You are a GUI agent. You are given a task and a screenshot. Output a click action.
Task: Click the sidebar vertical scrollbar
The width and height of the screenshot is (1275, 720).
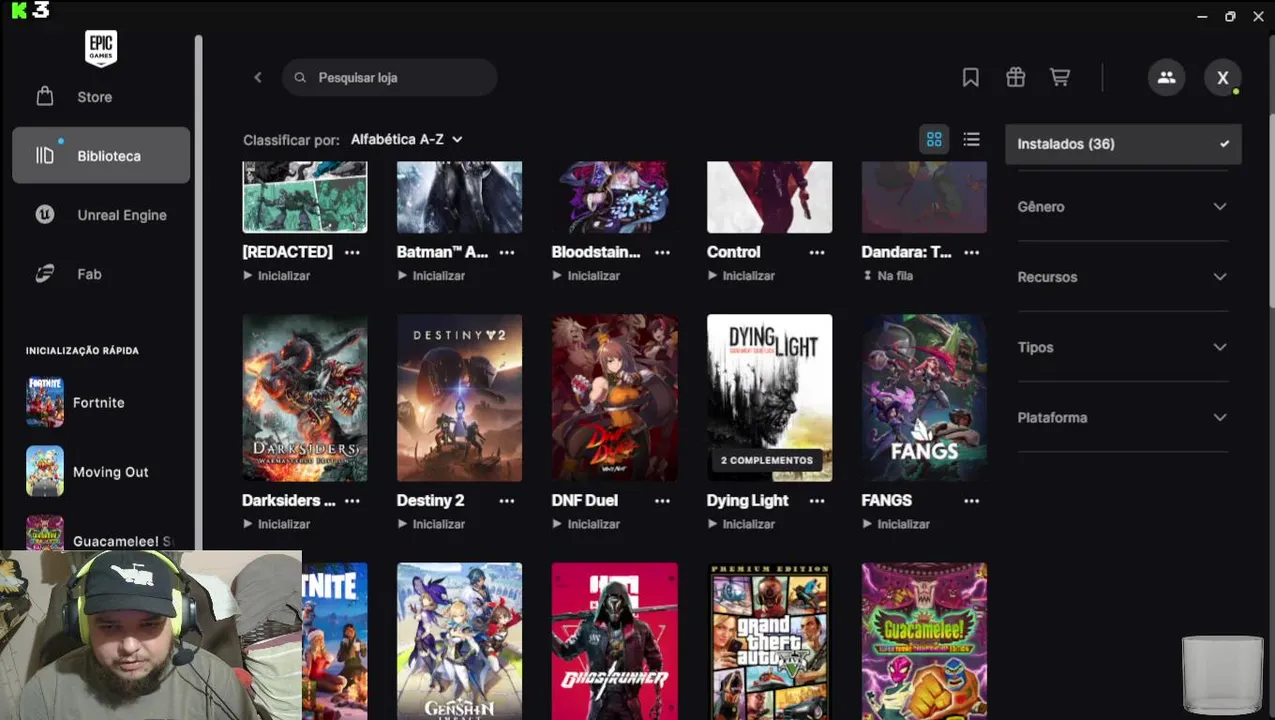coord(198,292)
